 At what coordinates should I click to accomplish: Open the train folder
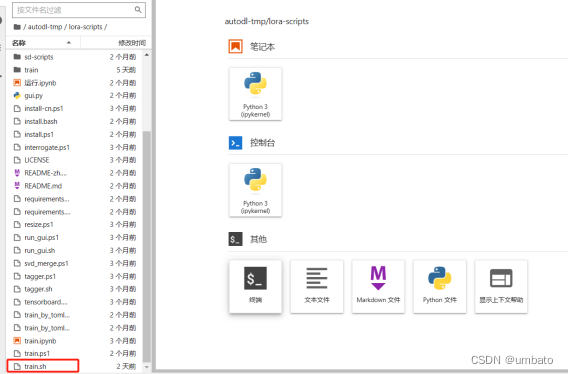click(x=75, y=70)
